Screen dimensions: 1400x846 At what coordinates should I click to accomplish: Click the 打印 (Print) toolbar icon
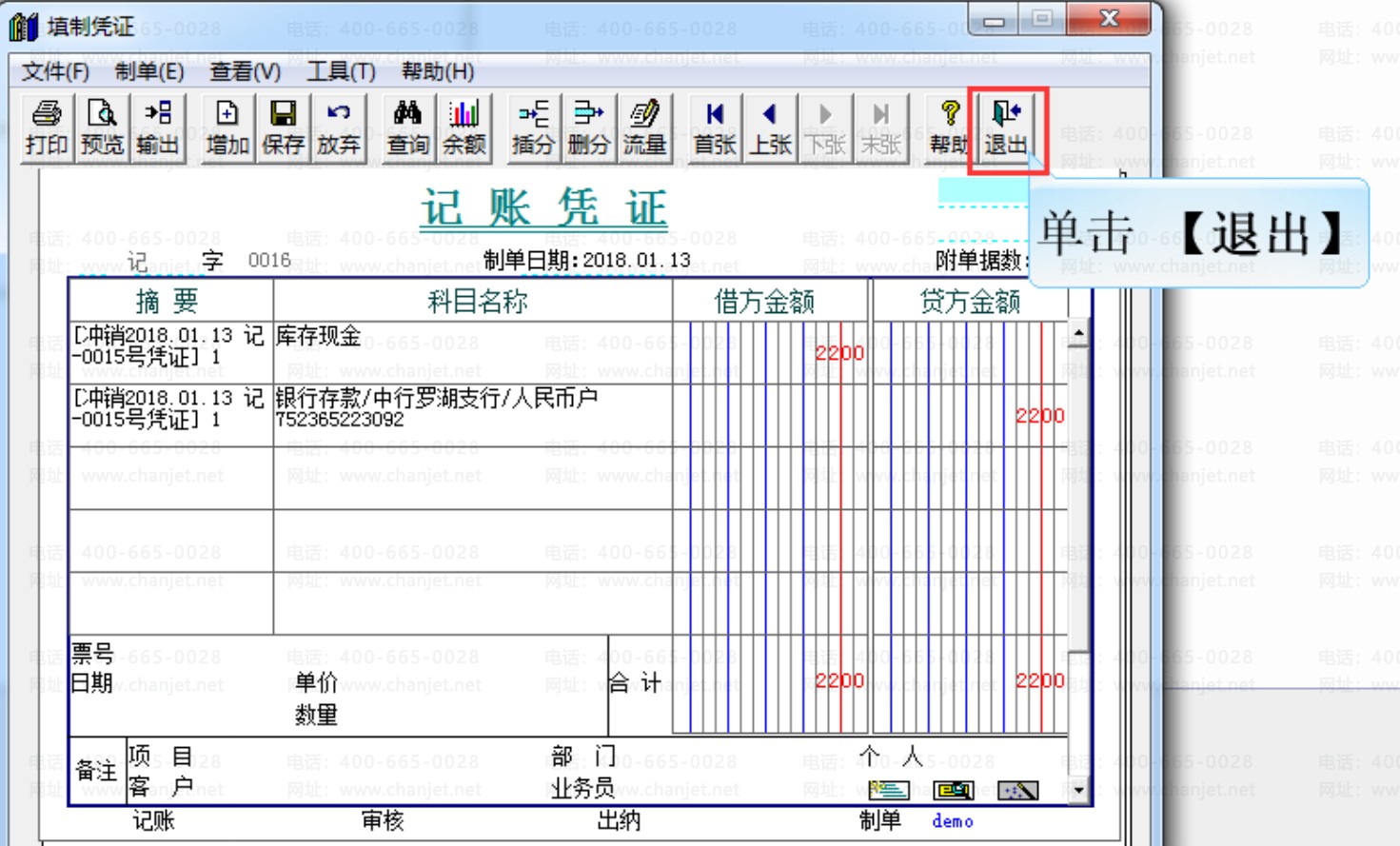click(47, 128)
